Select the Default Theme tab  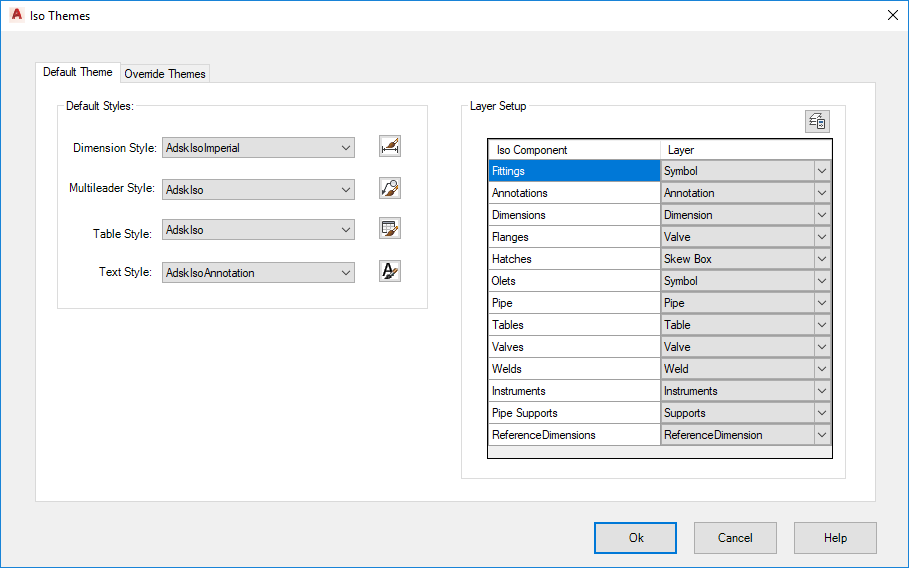point(78,73)
